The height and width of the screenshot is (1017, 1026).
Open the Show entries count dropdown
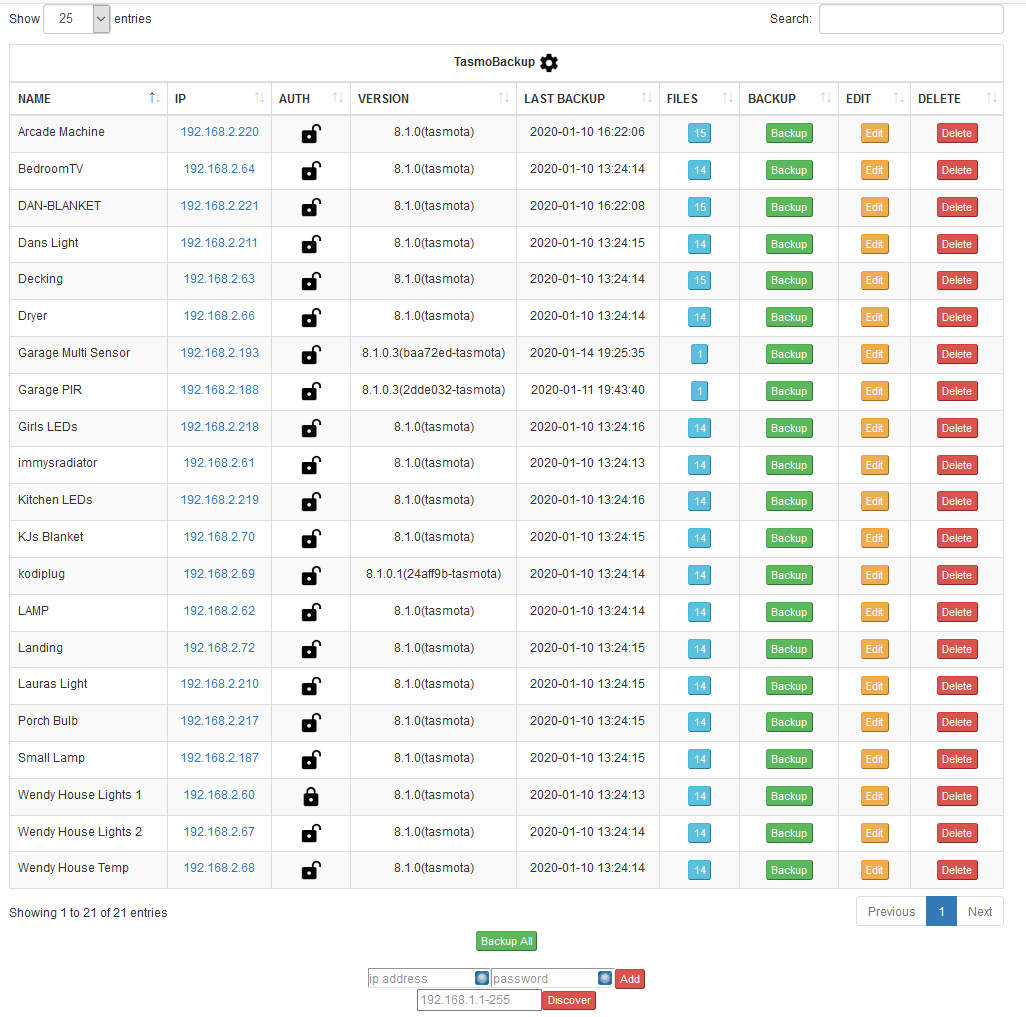point(77,19)
